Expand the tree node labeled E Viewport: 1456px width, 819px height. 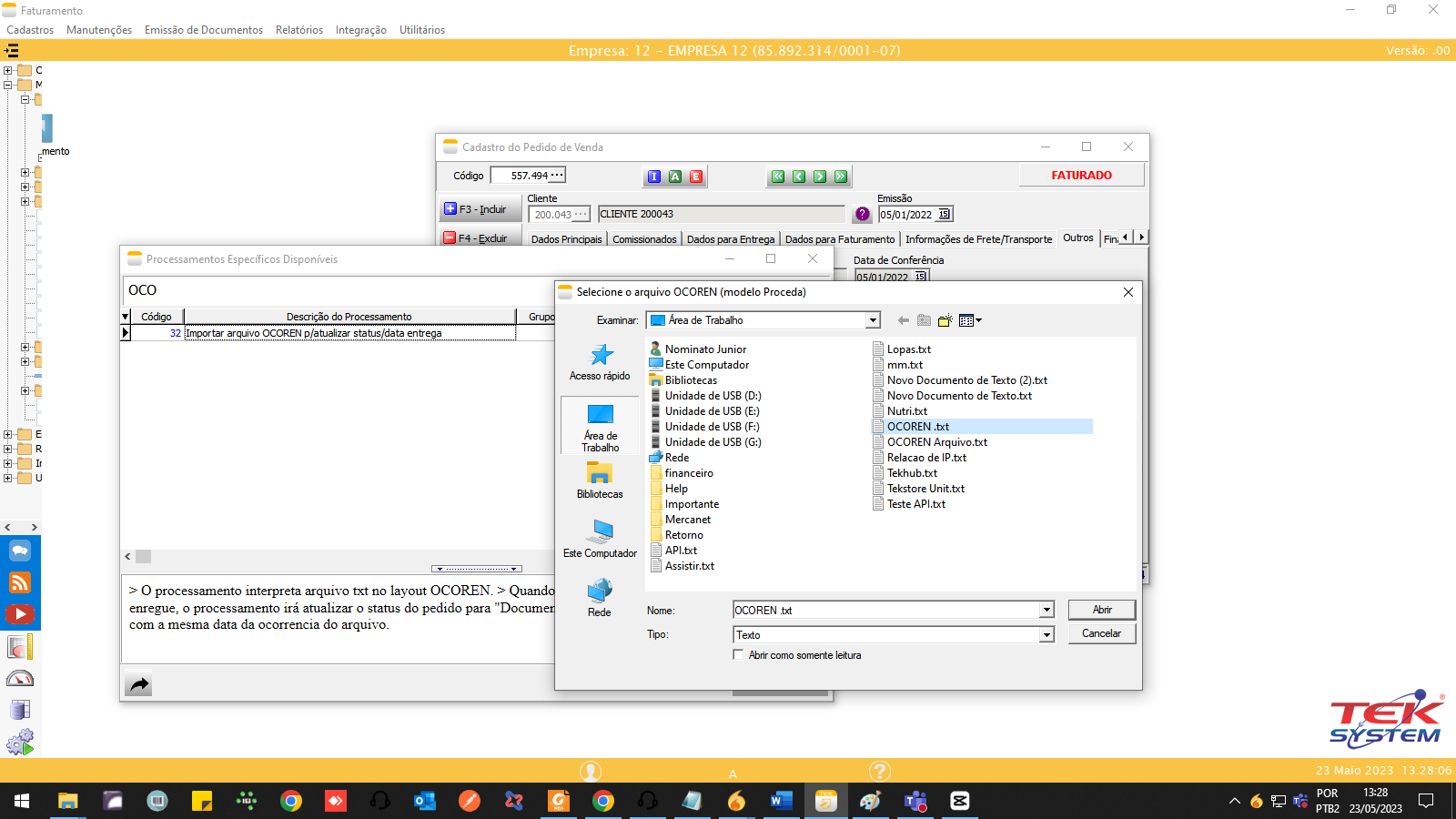point(8,434)
